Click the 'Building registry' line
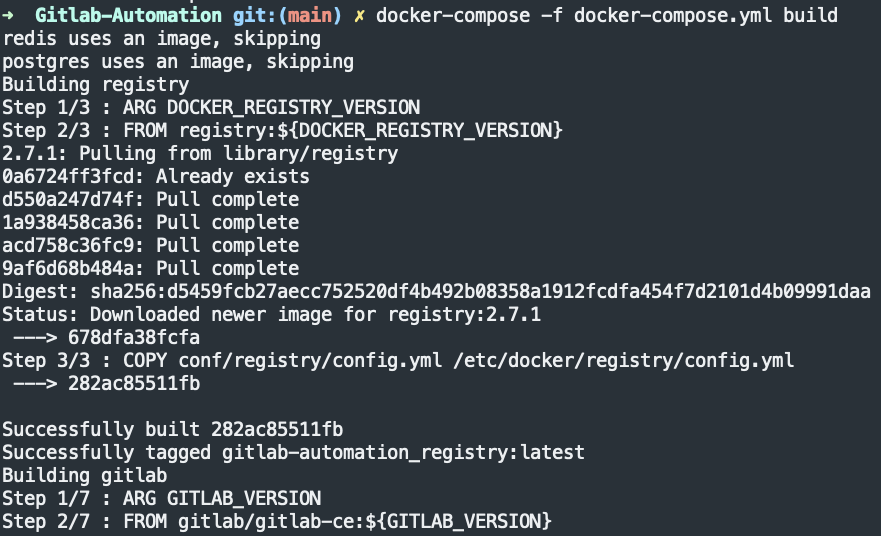The width and height of the screenshot is (881, 536). point(96,85)
